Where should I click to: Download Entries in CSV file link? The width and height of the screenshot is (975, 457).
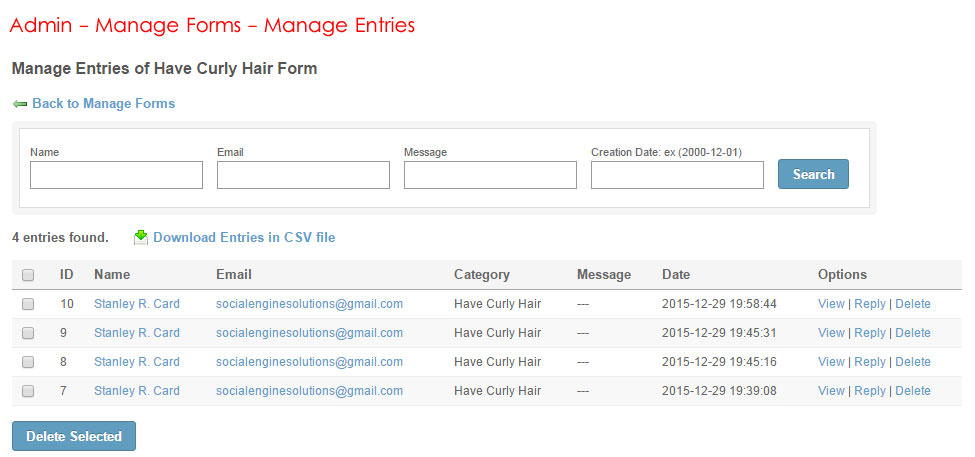[x=244, y=238]
